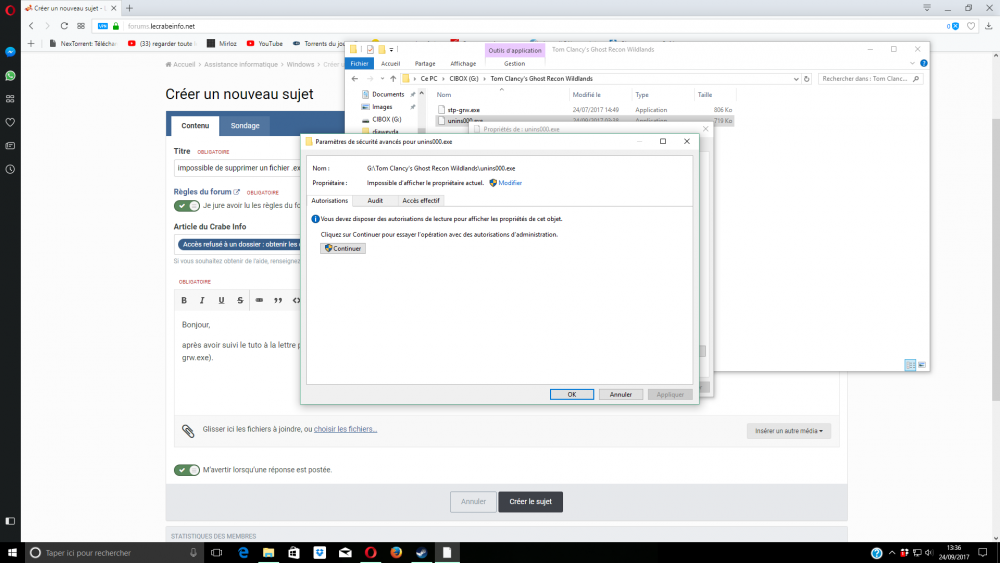This screenshot has height=563, width=1000.
Task: Switch to the Audit tab
Action: [375, 201]
